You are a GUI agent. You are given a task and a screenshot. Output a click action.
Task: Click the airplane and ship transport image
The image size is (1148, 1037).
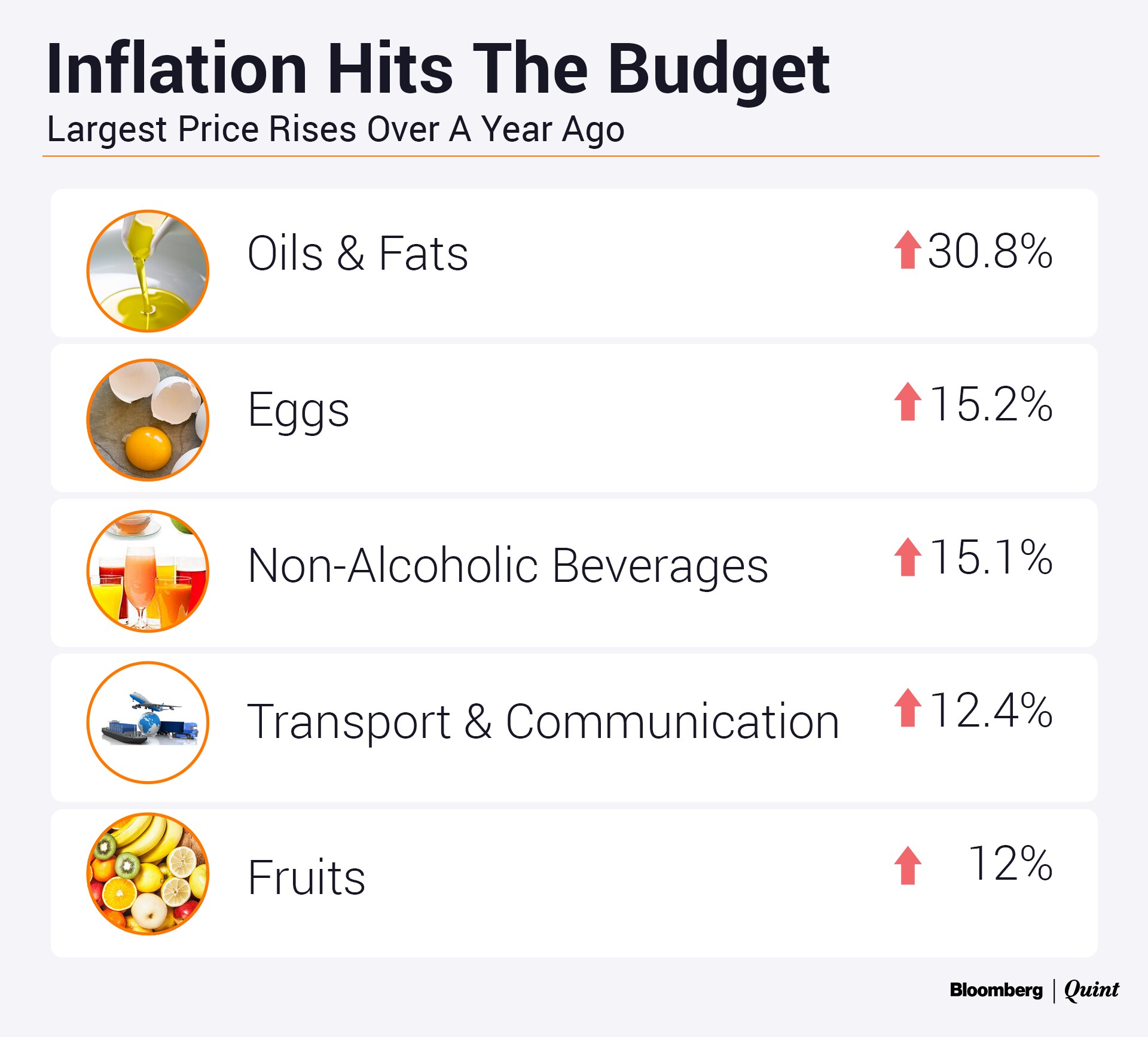tap(148, 722)
